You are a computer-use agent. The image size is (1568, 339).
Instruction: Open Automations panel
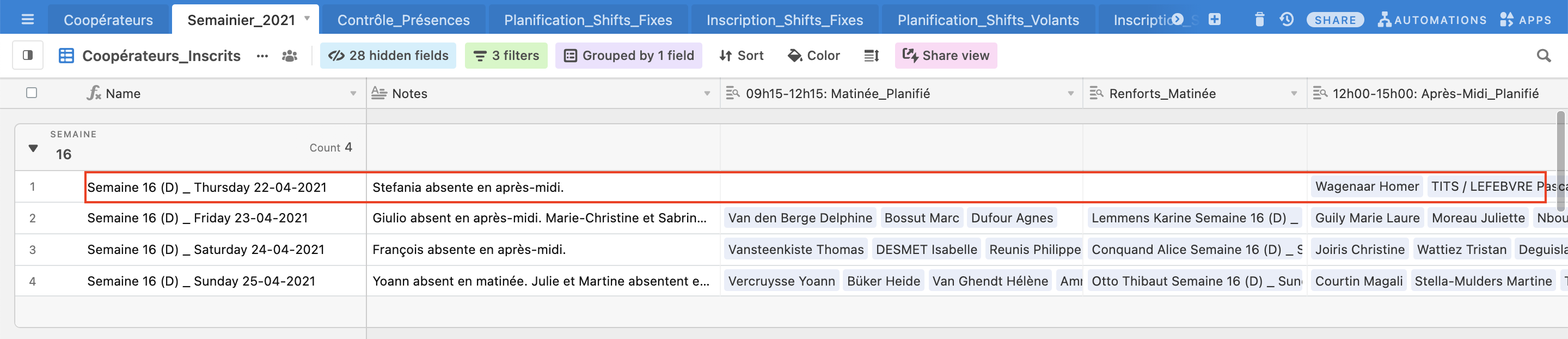coord(1432,20)
